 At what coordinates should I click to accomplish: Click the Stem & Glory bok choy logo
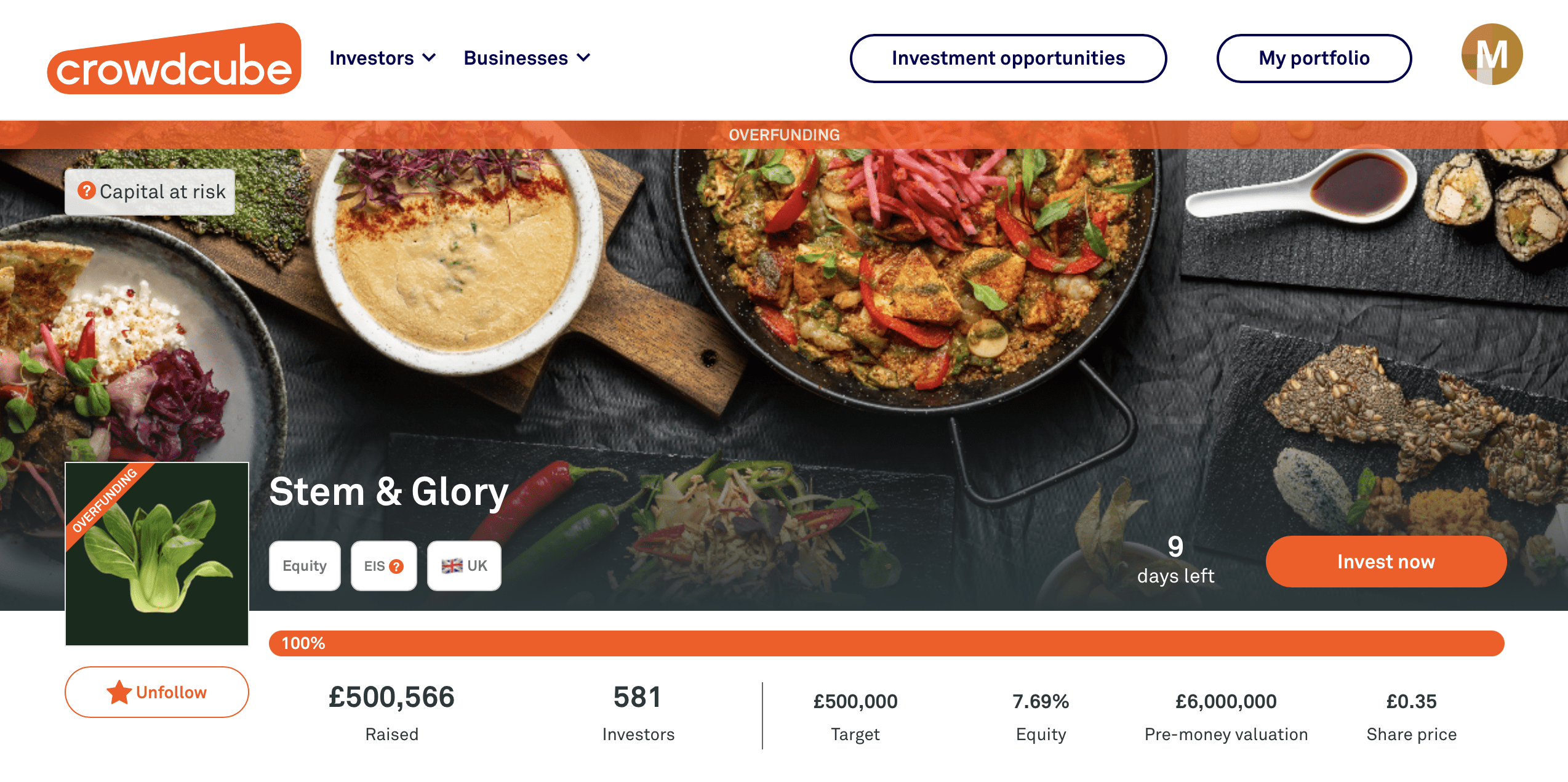click(x=157, y=554)
